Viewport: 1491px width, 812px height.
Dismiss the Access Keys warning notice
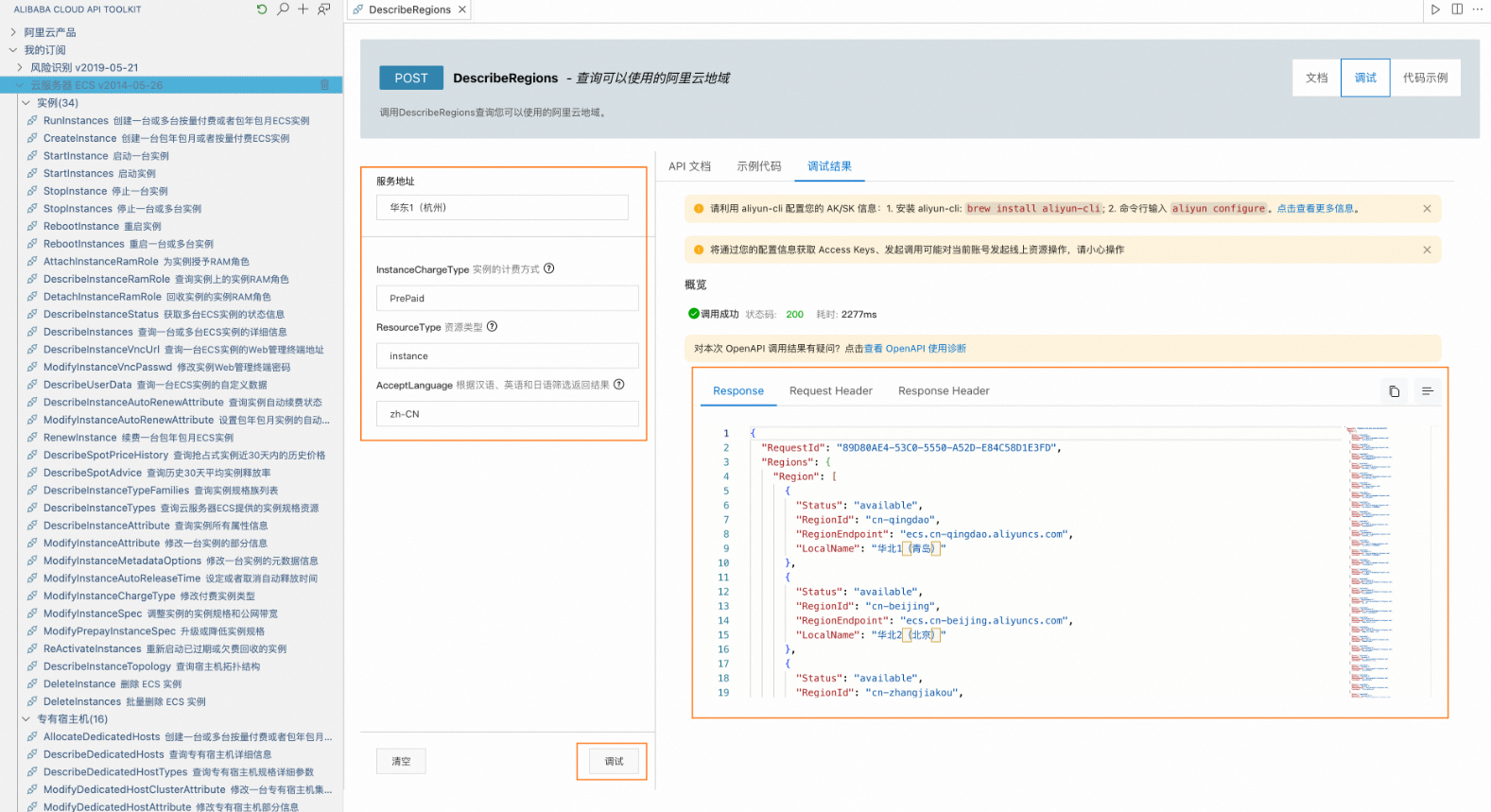coord(1427,251)
